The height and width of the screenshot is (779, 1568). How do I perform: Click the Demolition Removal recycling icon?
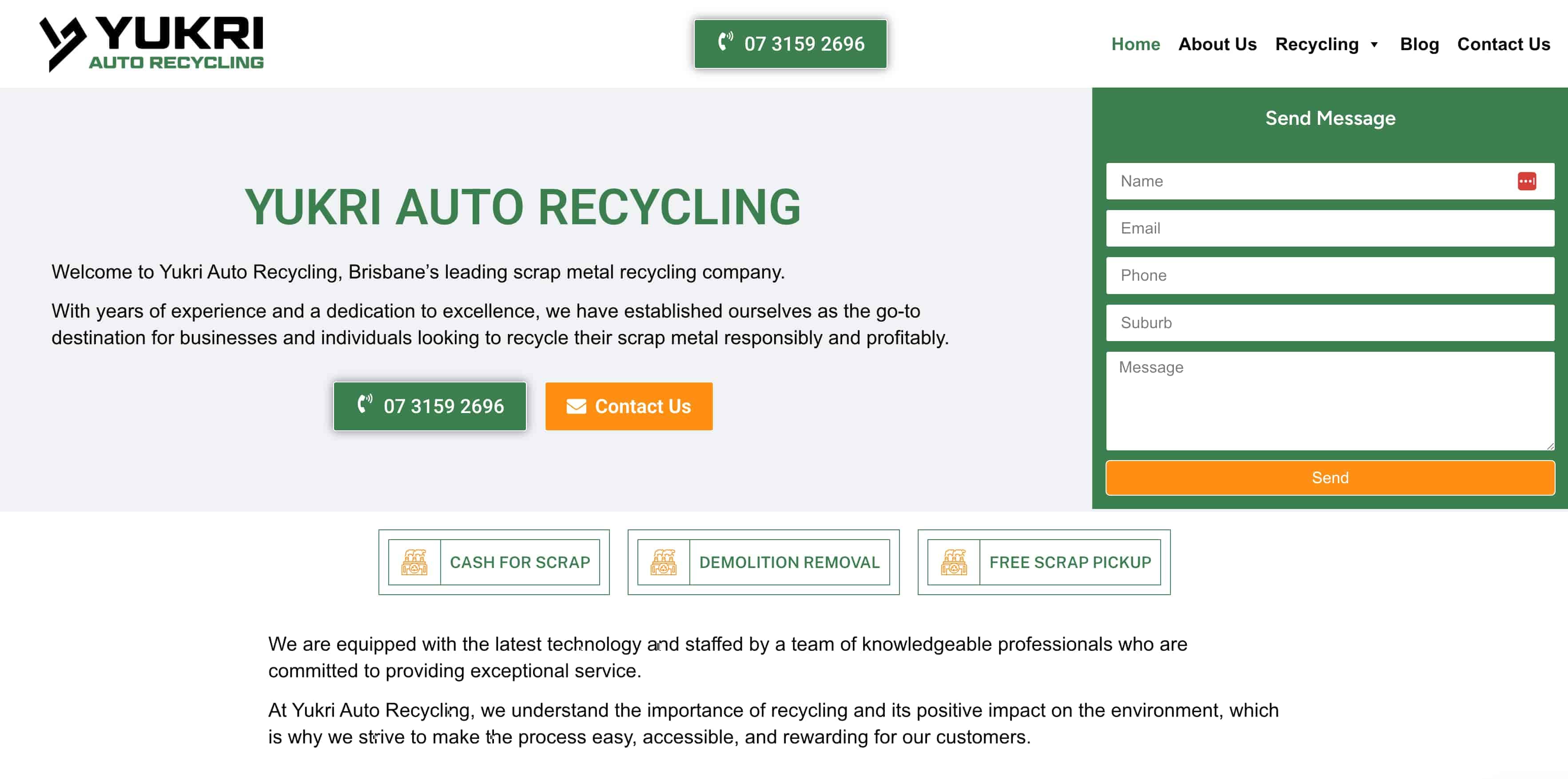(664, 562)
